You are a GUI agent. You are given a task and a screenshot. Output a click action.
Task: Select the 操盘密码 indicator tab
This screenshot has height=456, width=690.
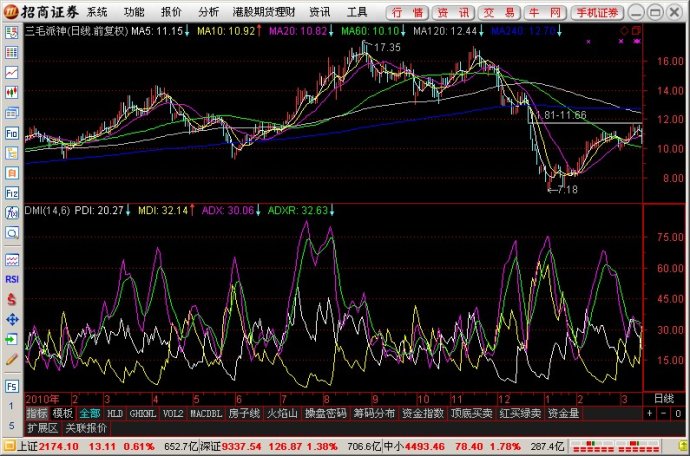click(x=326, y=413)
